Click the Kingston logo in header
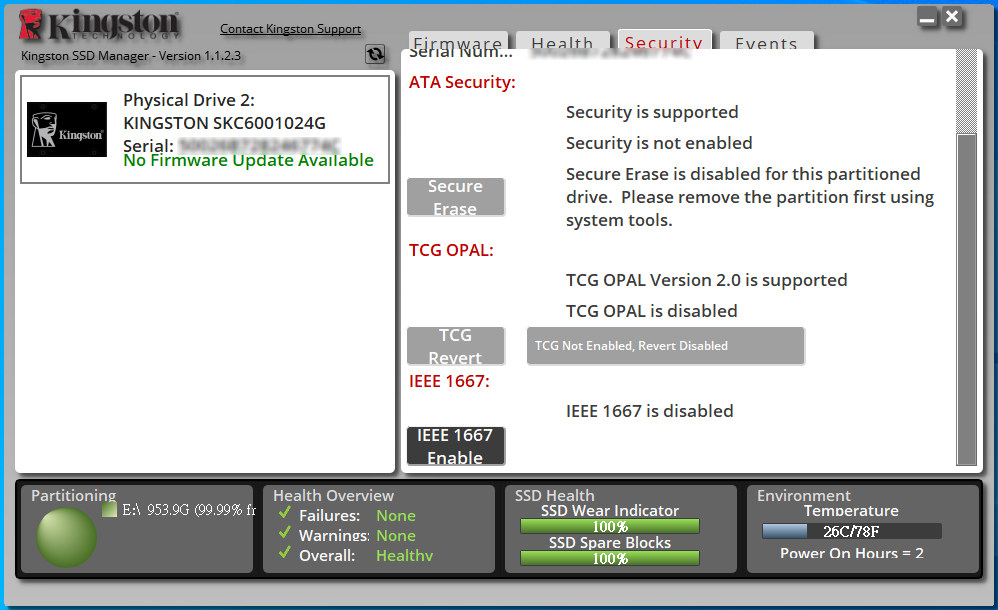This screenshot has height=610, width=998. click(99, 25)
